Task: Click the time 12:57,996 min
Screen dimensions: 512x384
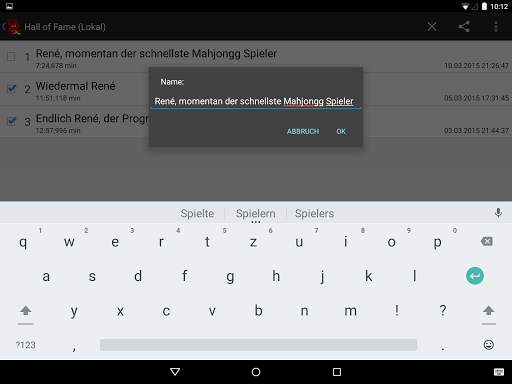Action: tap(58, 131)
